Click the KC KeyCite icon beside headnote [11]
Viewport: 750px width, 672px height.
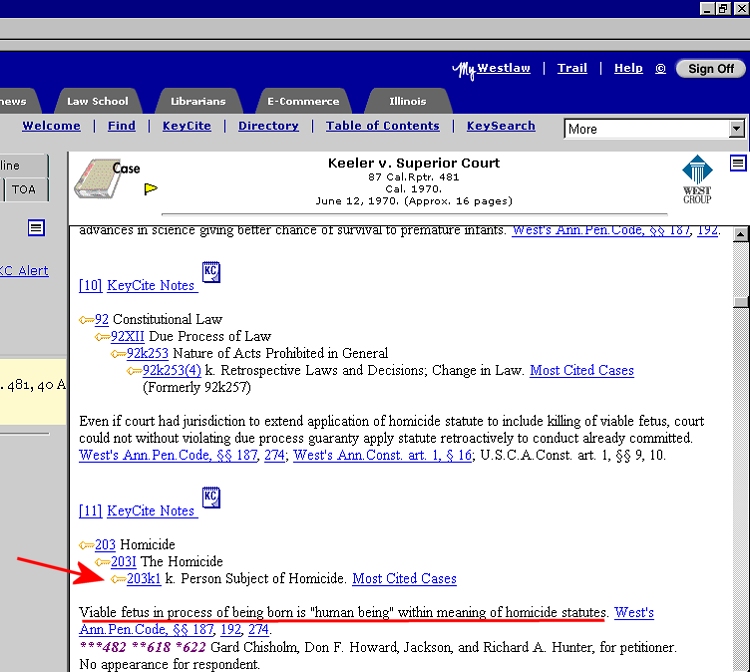[211, 497]
